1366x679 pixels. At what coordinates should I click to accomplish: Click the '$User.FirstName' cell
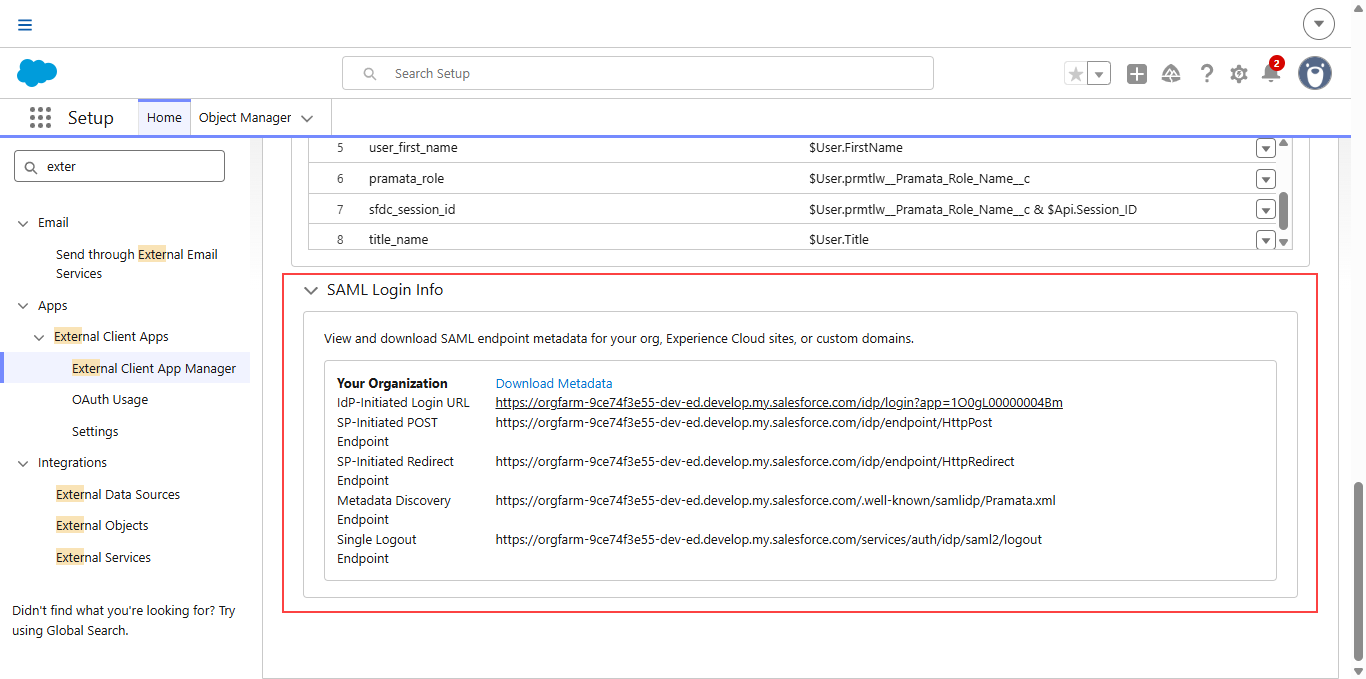pyautogui.click(x=856, y=148)
